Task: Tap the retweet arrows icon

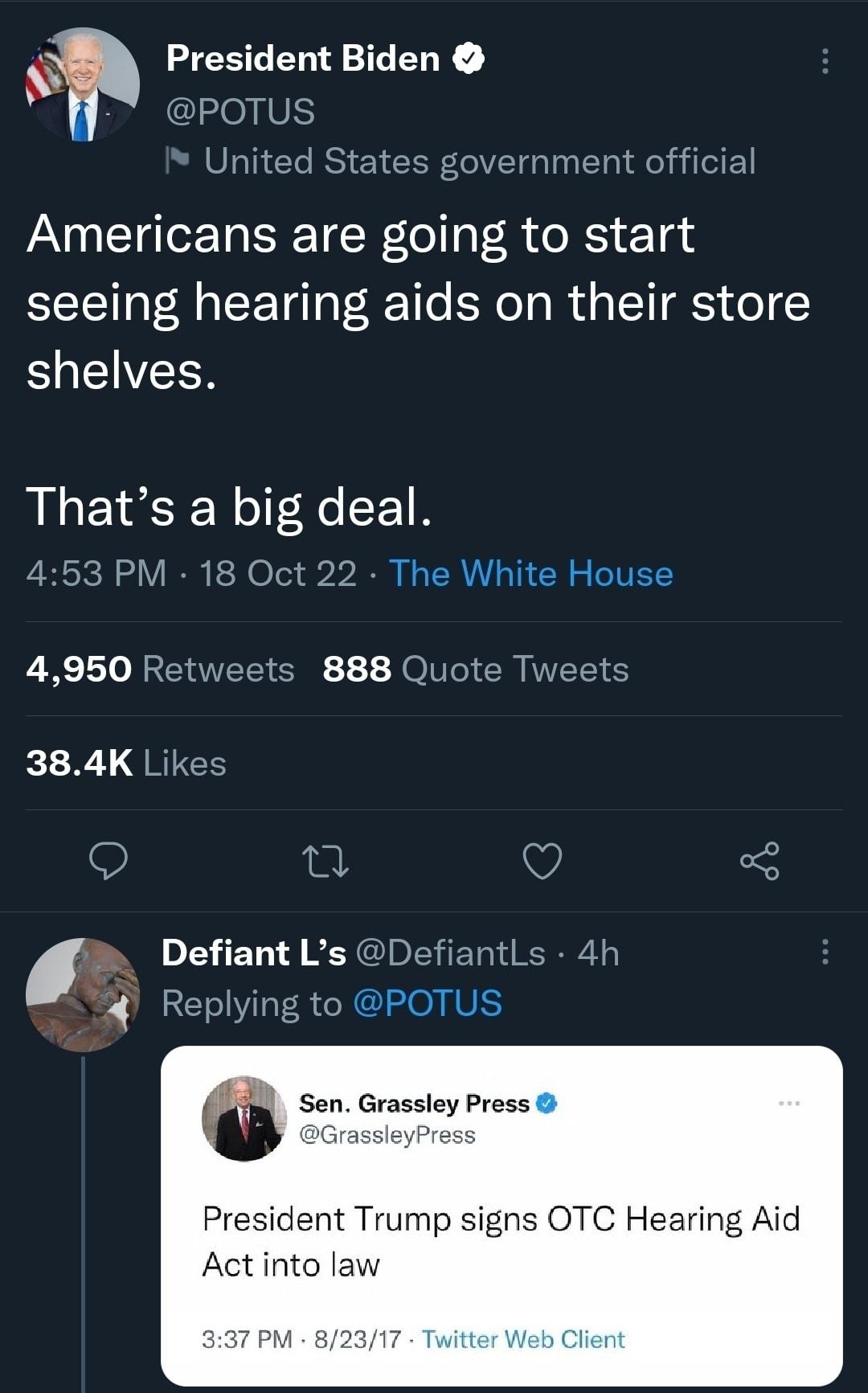Action: [x=325, y=861]
